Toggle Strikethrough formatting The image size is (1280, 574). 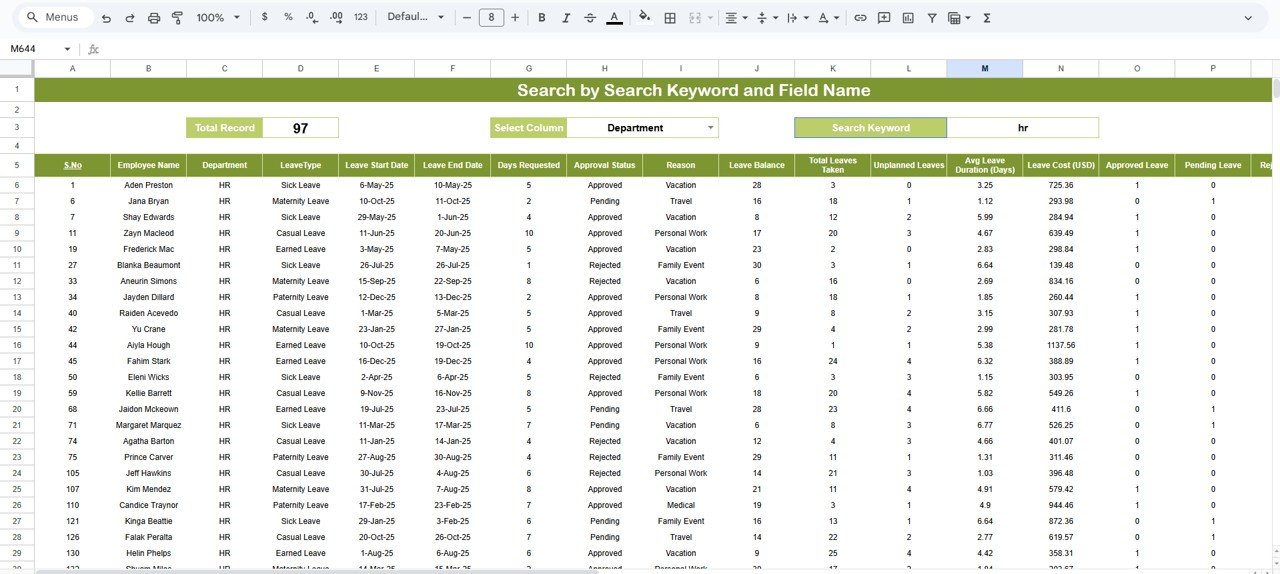[590, 18]
